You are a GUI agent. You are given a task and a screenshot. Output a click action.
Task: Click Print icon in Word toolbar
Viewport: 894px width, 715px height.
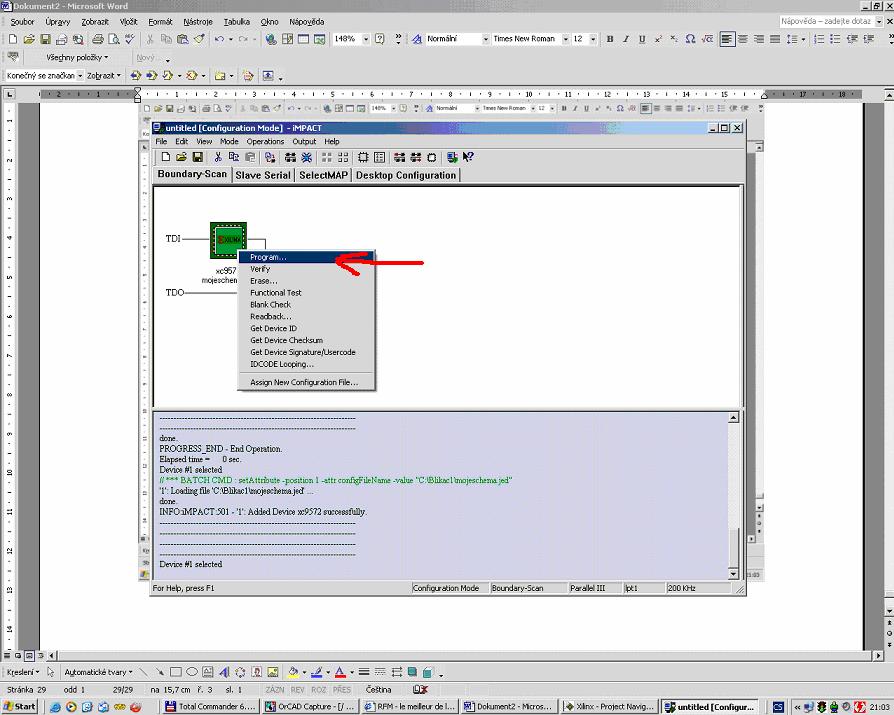[x=98, y=39]
